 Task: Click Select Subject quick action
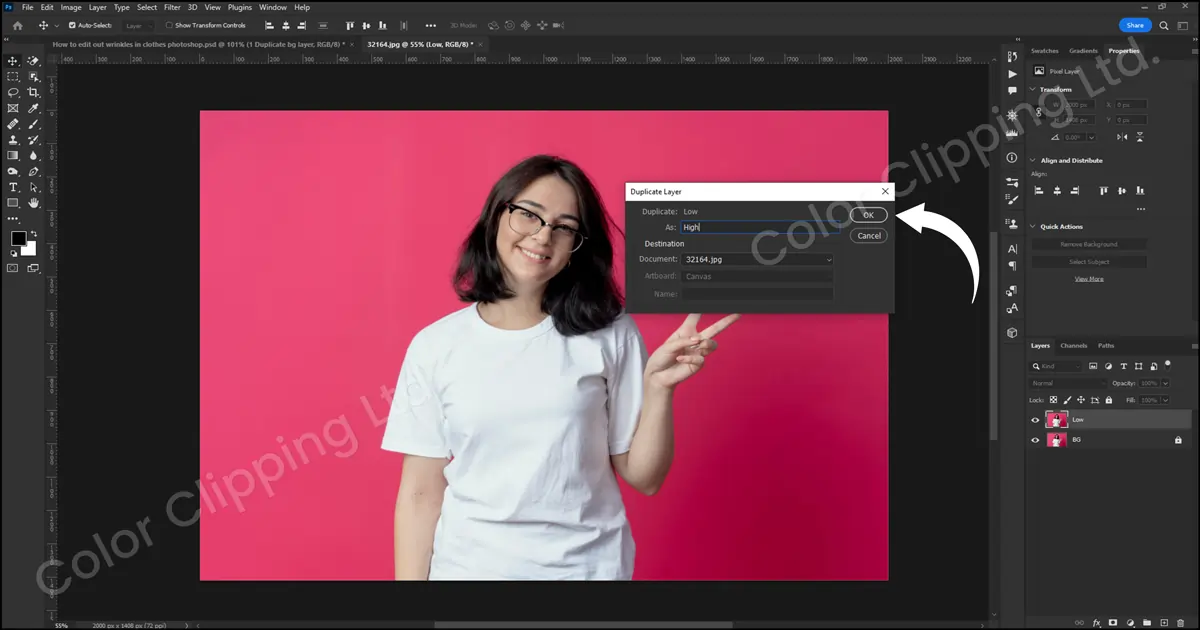click(x=1089, y=262)
